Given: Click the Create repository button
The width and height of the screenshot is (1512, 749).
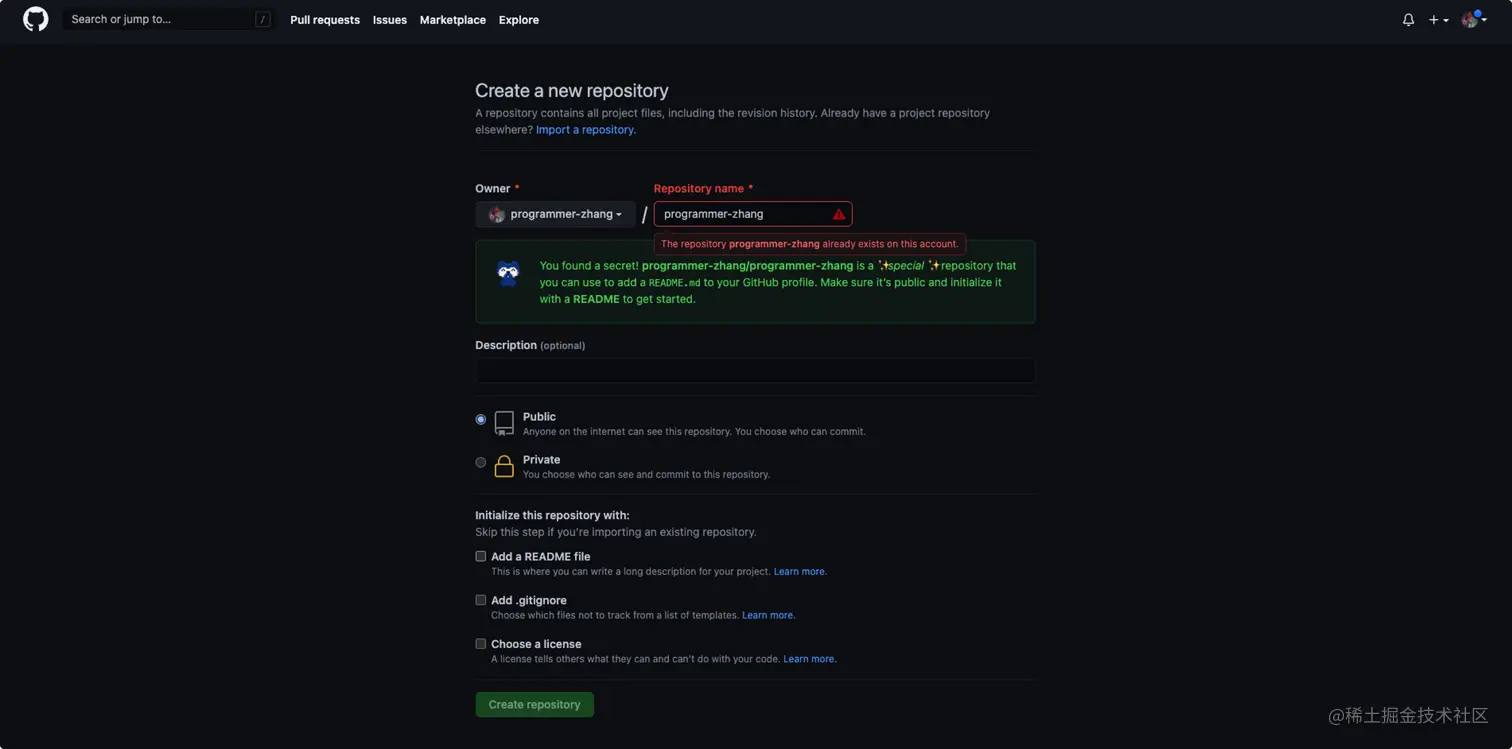Looking at the screenshot, I should [x=535, y=705].
